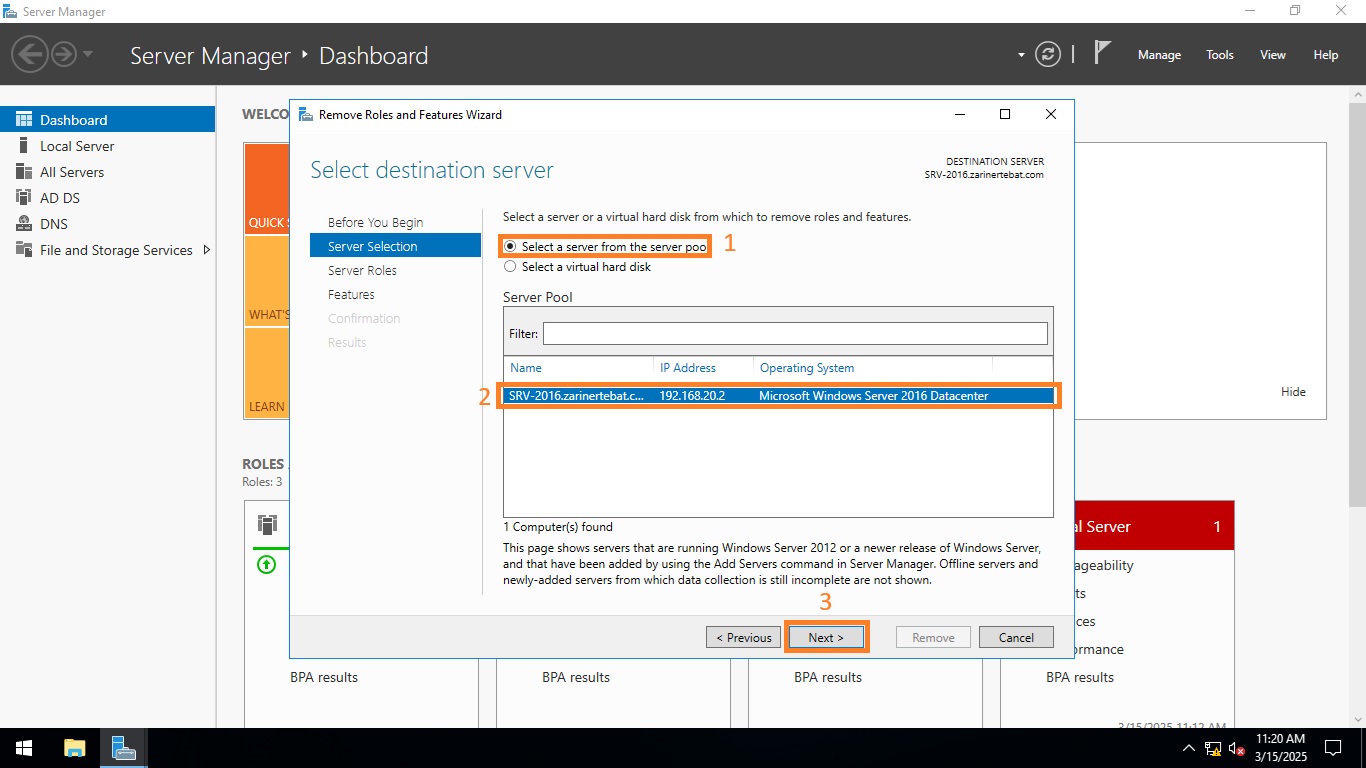Click the Local Server tile alert count 1
This screenshot has height=768, width=1366.
(x=1217, y=526)
